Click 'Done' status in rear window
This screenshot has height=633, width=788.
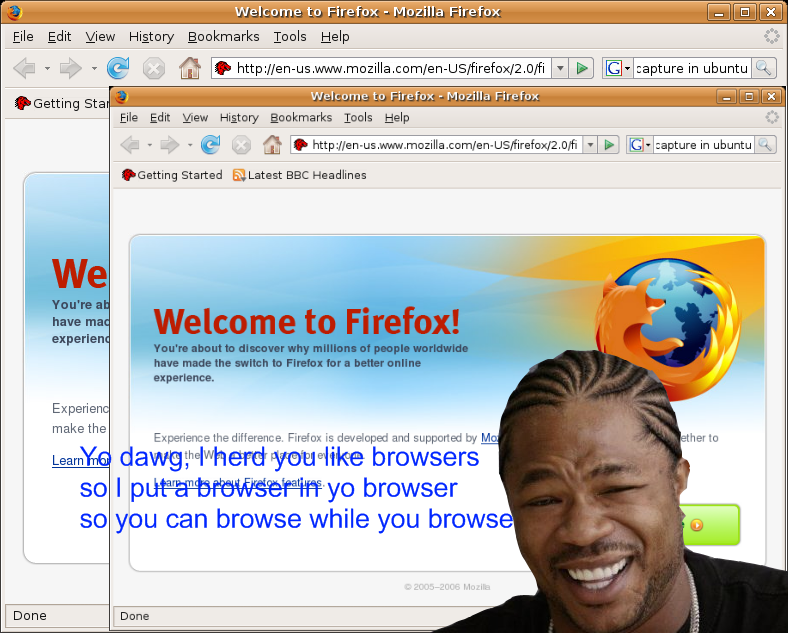pyautogui.click(x=30, y=615)
